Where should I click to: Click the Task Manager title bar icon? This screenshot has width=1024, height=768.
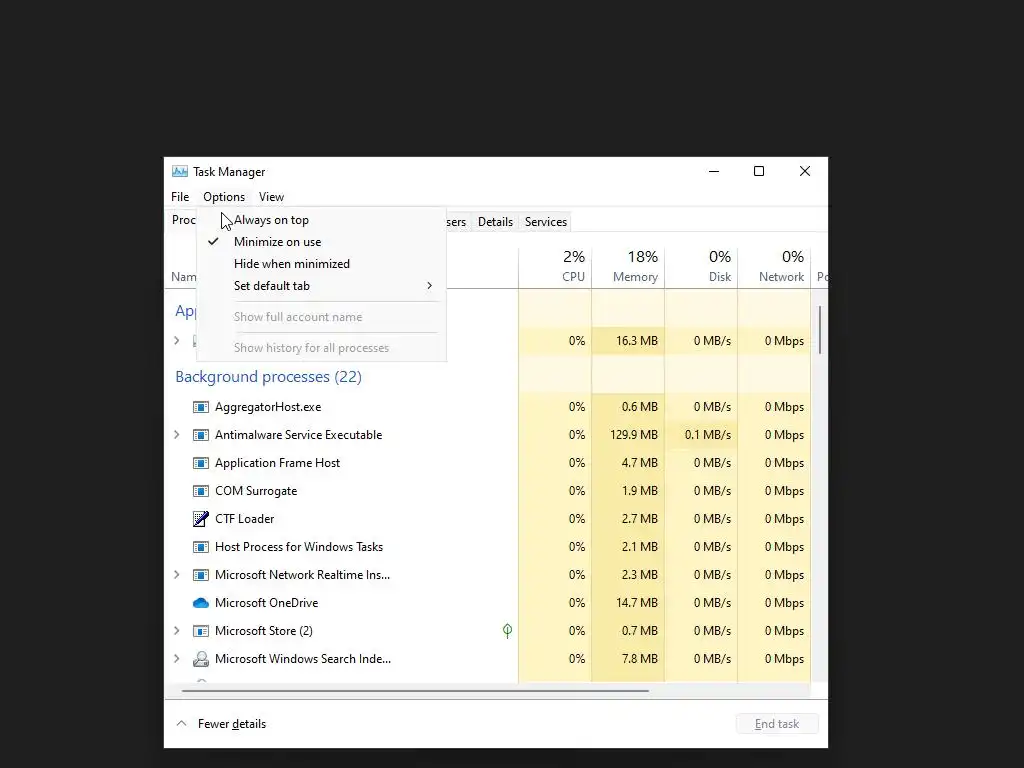click(x=180, y=172)
